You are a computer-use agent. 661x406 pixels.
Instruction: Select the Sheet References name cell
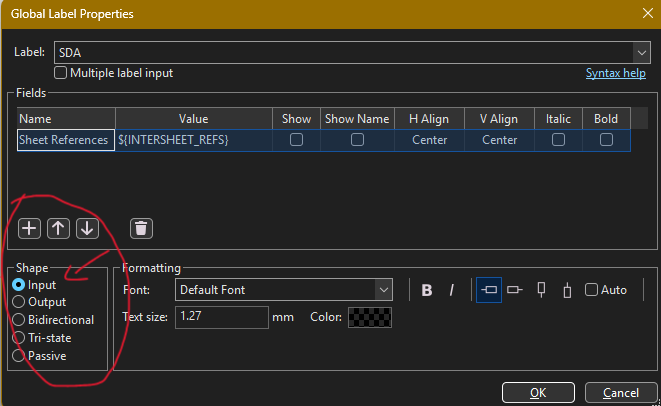pyautogui.click(x=66, y=140)
